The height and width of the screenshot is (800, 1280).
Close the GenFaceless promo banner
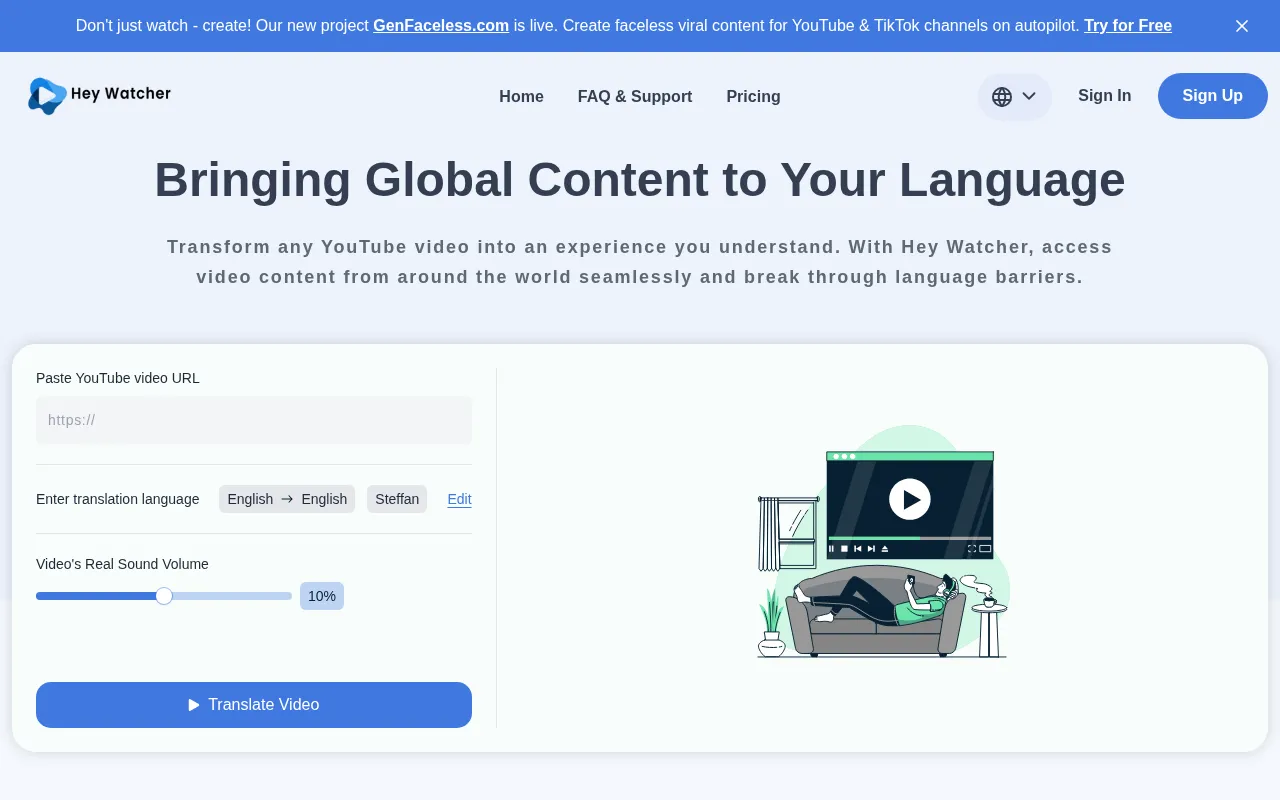pos(1242,26)
